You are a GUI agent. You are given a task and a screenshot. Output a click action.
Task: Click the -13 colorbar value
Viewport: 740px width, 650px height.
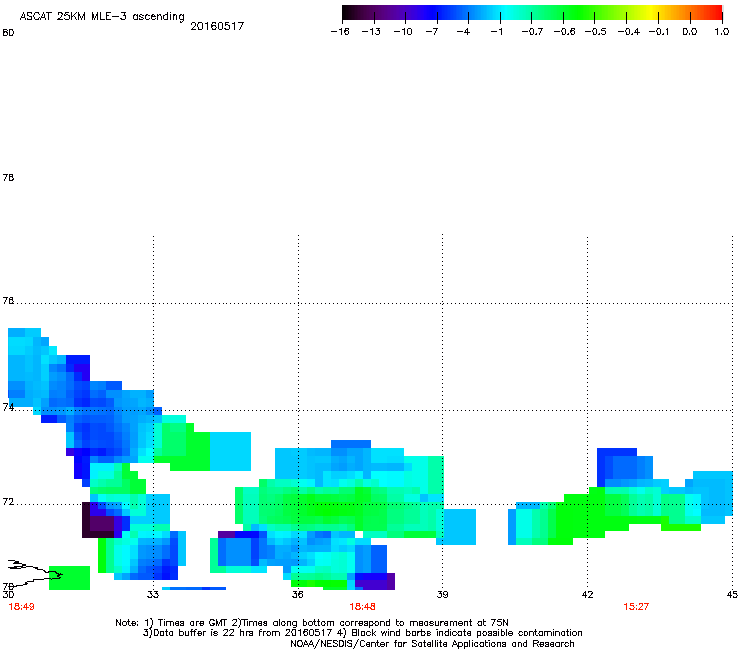point(371,32)
